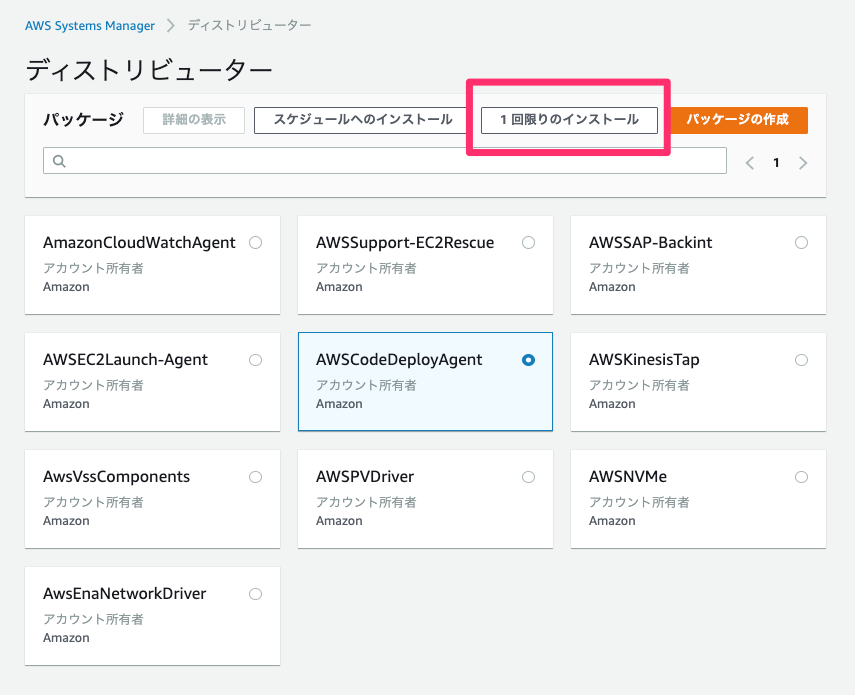The width and height of the screenshot is (855, 695).
Task: Select the AWSSAP-Backint package radio button
Action: [x=801, y=242]
